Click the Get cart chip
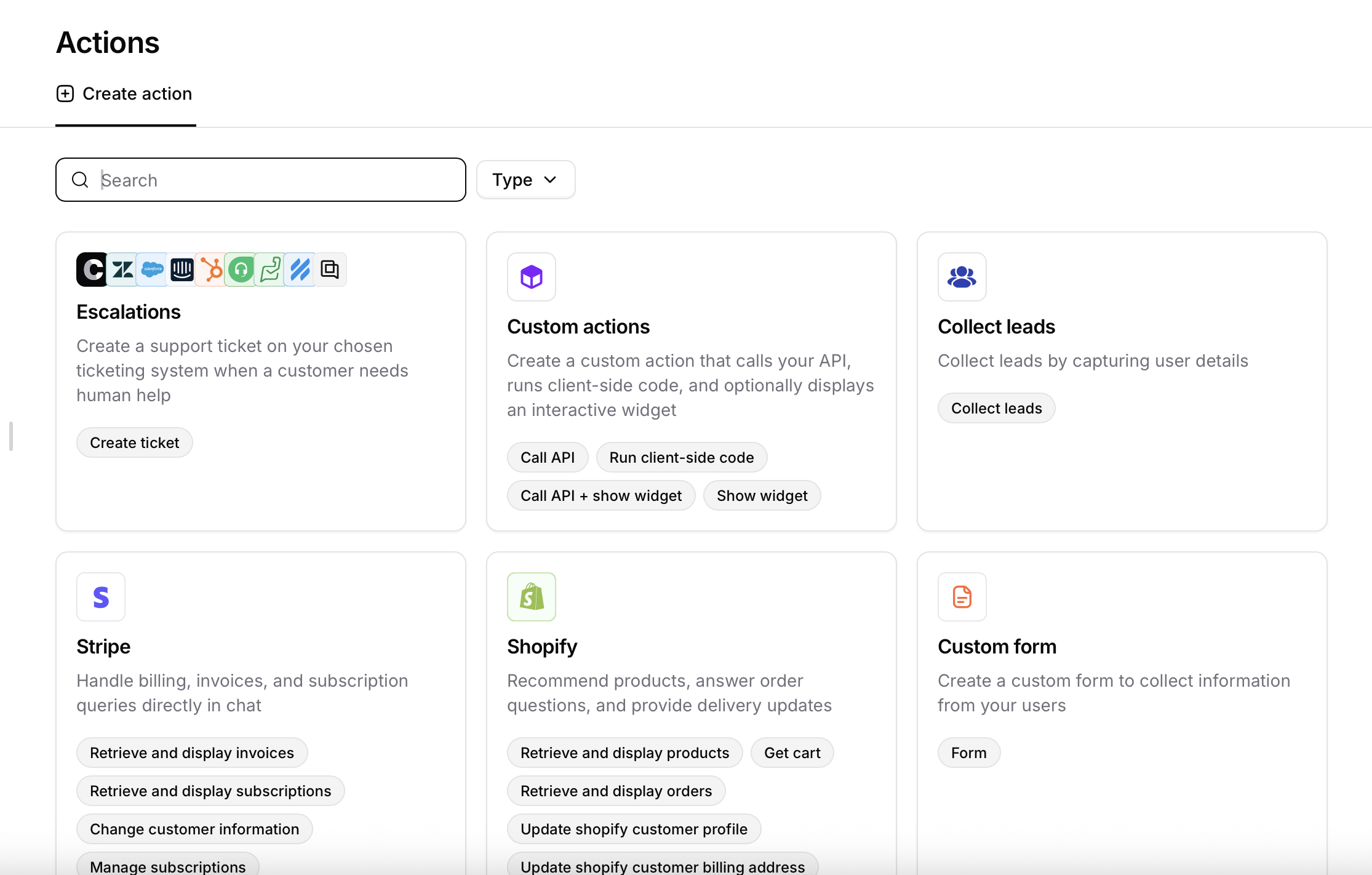Viewport: 1372px width, 875px height. click(792, 753)
